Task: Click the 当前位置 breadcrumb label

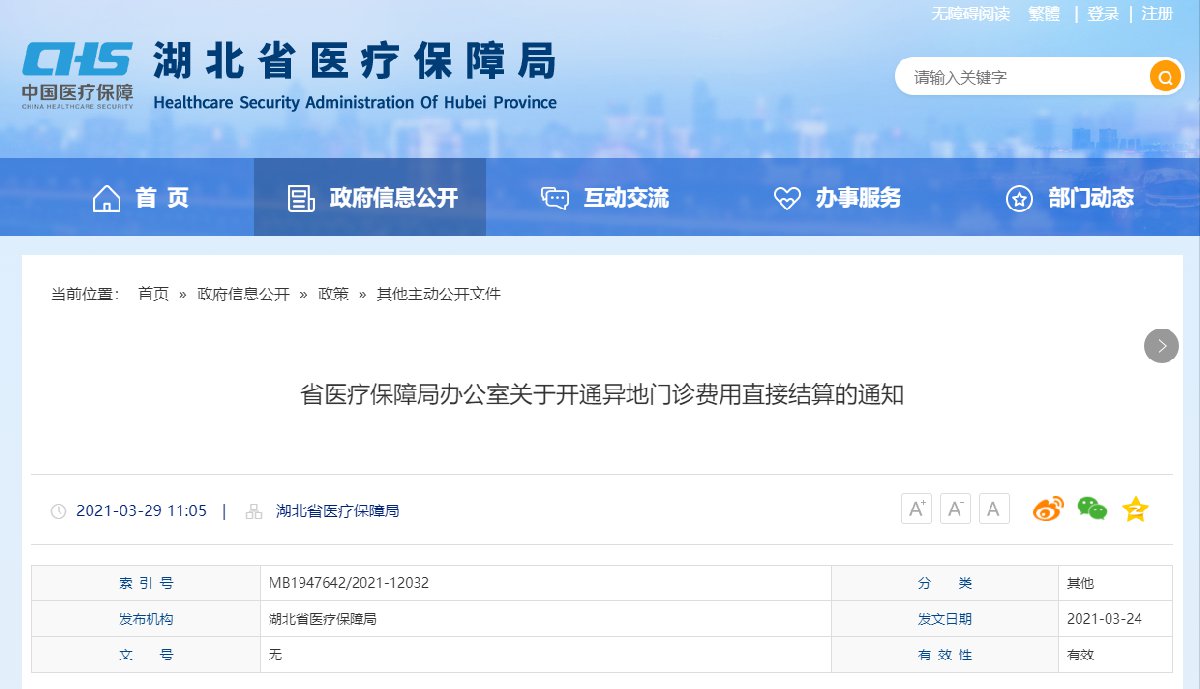Action: coord(85,294)
